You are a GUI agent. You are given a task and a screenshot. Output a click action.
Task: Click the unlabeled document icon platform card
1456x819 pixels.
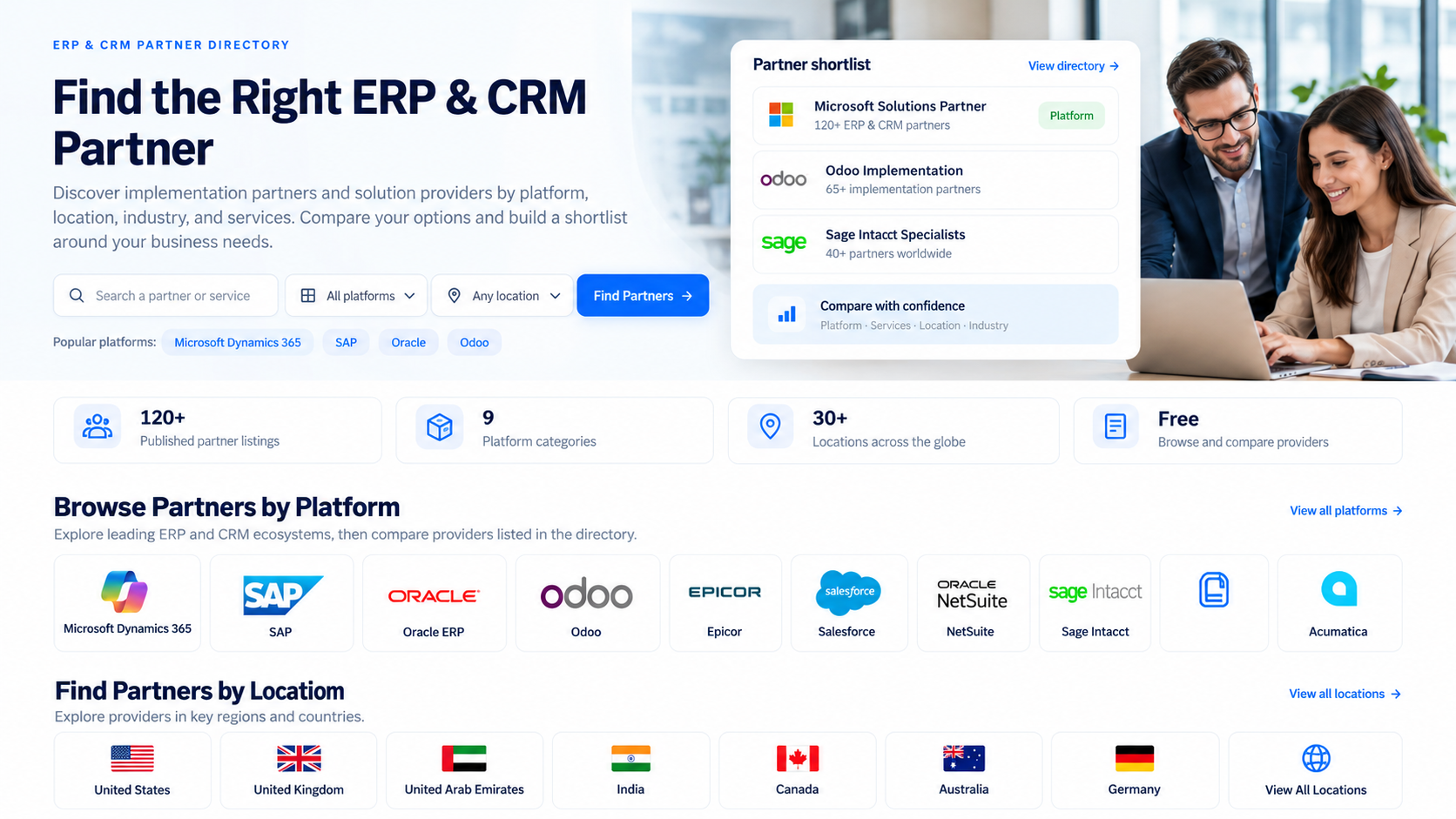pyautogui.click(x=1214, y=603)
